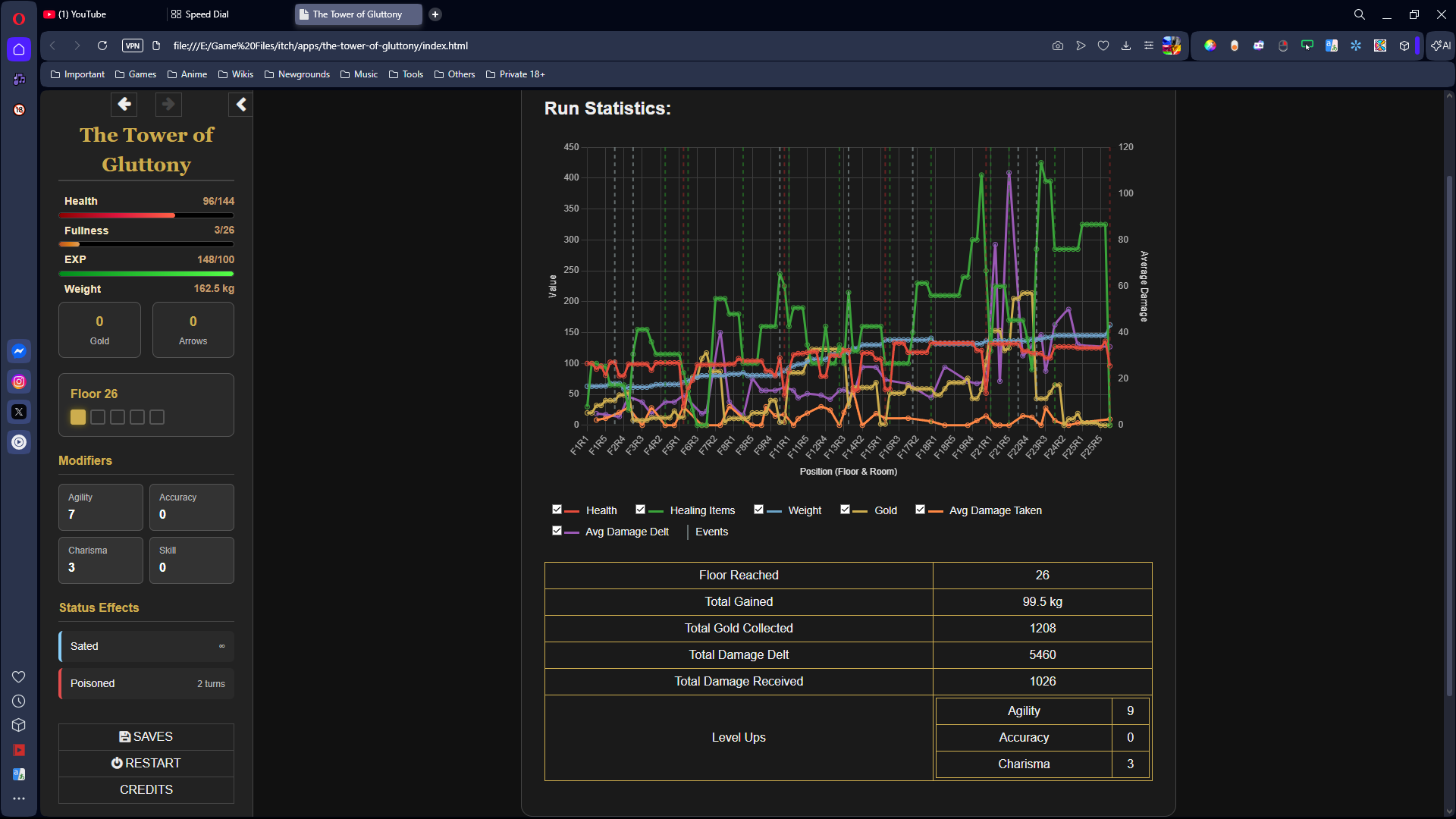Viewport: 1456px width, 819px height.
Task: Toggle the Gold series checkbox
Action: [x=845, y=510]
